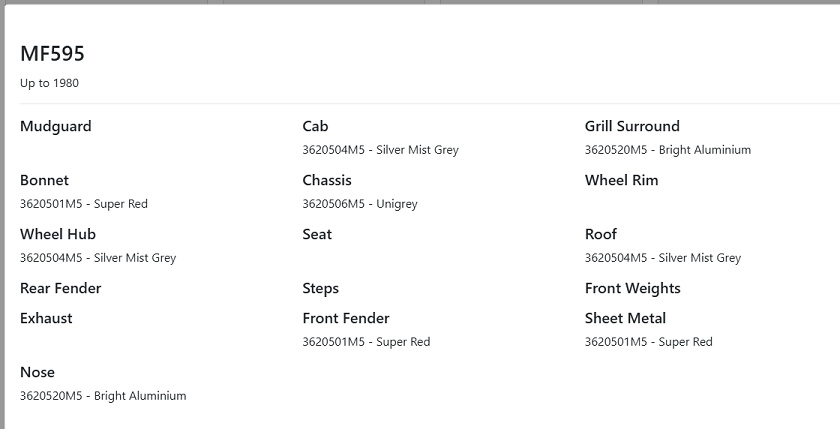The height and width of the screenshot is (429, 840).
Task: Click the Bonnet part label
Action: (x=44, y=180)
